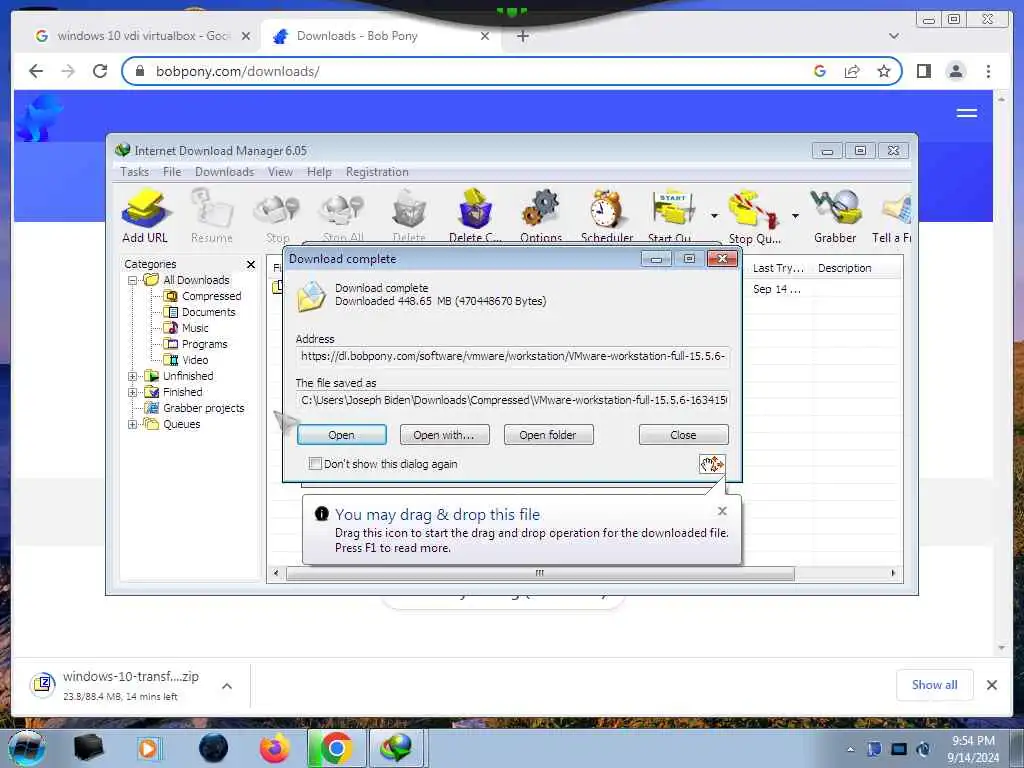Image resolution: width=1024 pixels, height=768 pixels.
Task: Bookmark this page with star icon
Action: pyautogui.click(x=884, y=71)
